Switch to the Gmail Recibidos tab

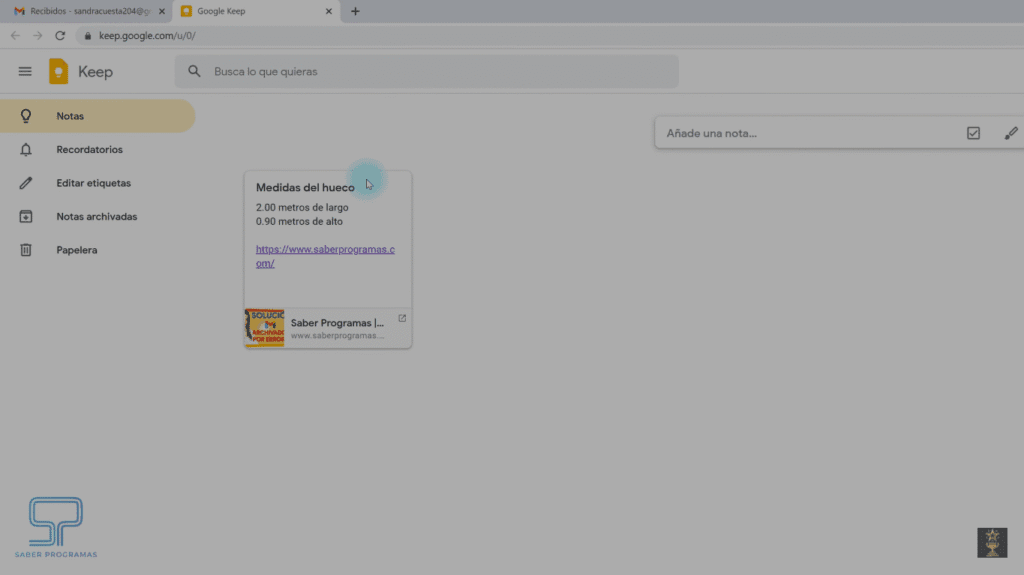(x=85, y=11)
